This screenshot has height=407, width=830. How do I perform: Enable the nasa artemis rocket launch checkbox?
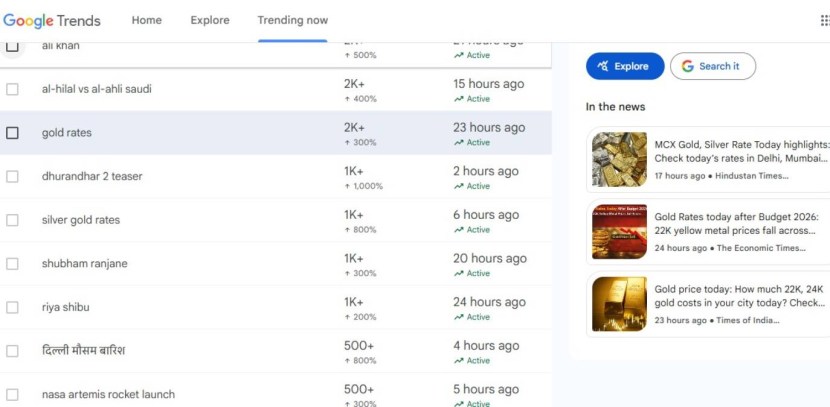click(x=13, y=394)
